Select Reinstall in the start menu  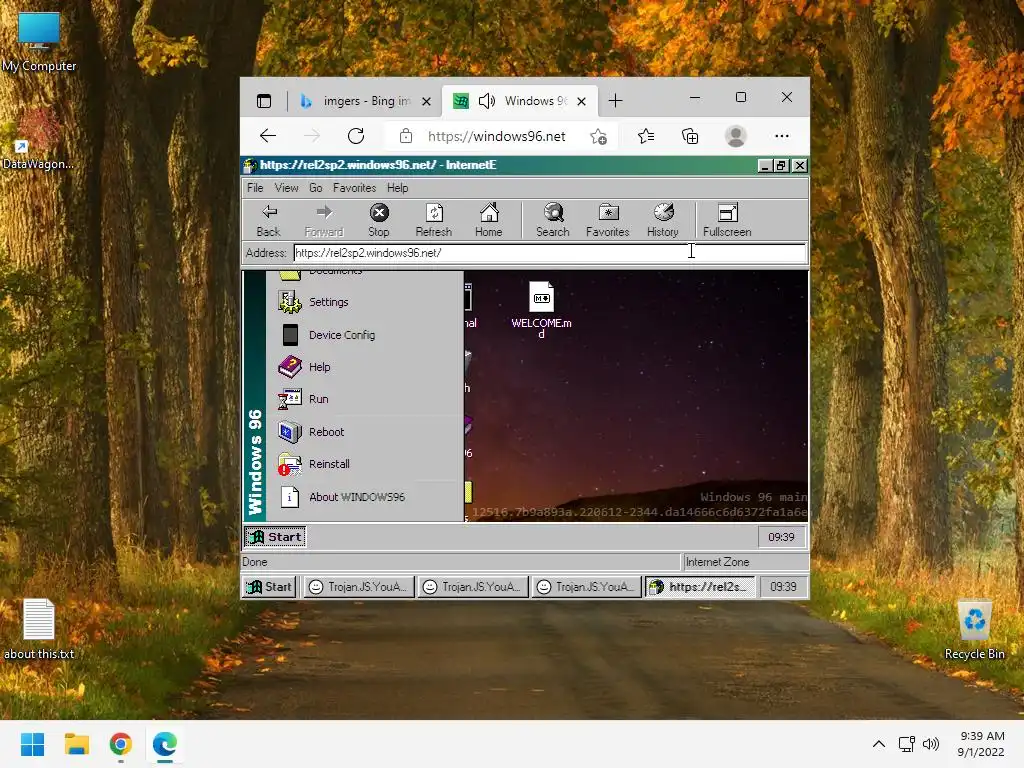coord(366,464)
